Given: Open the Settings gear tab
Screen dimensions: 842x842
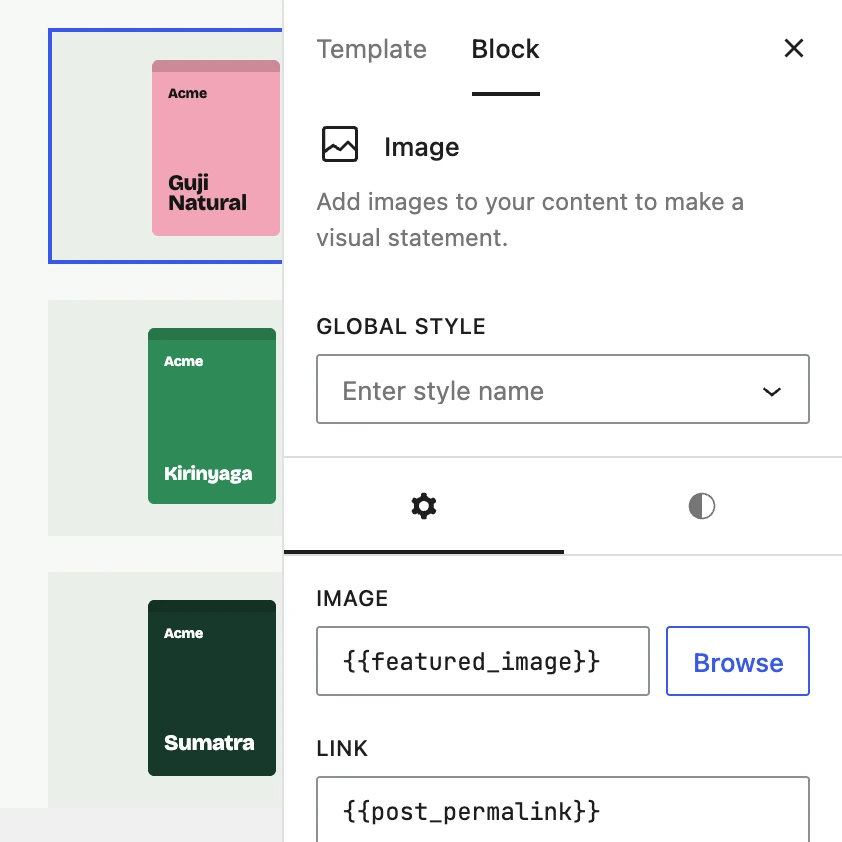Looking at the screenshot, I should click(x=424, y=506).
